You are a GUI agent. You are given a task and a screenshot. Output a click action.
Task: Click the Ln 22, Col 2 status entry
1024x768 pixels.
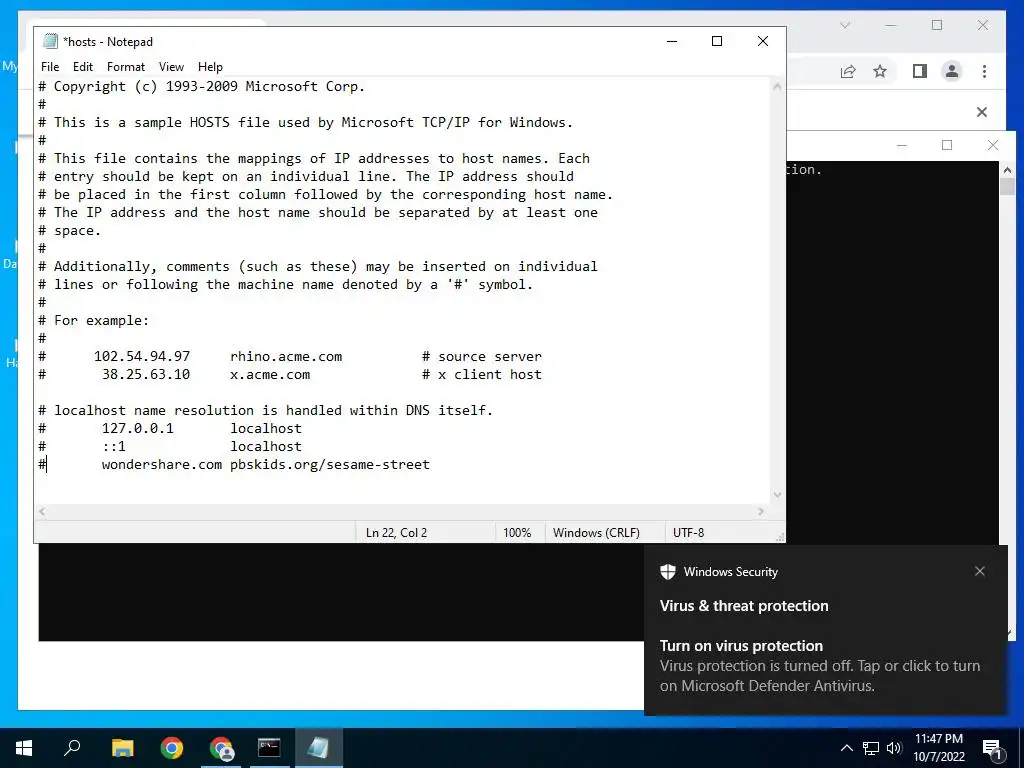pyautogui.click(x=396, y=533)
